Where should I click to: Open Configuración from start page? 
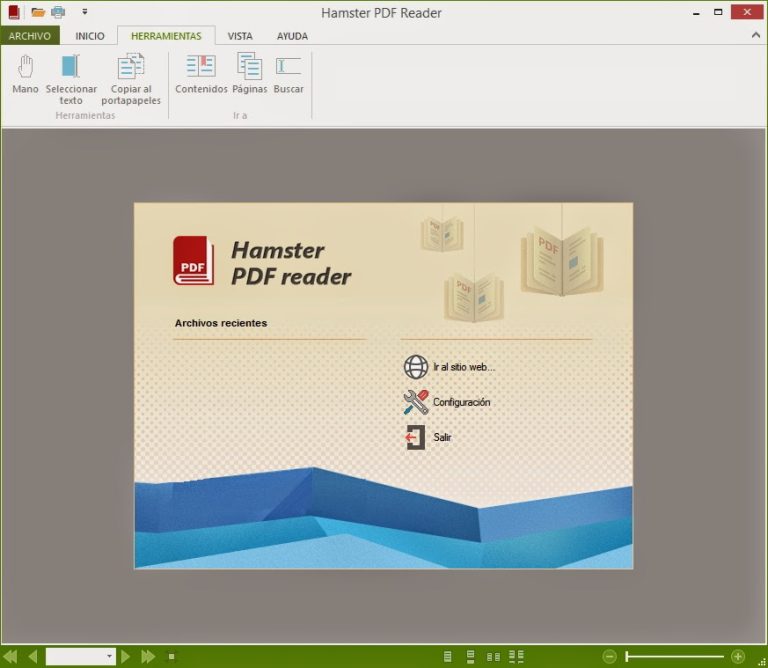(x=461, y=402)
